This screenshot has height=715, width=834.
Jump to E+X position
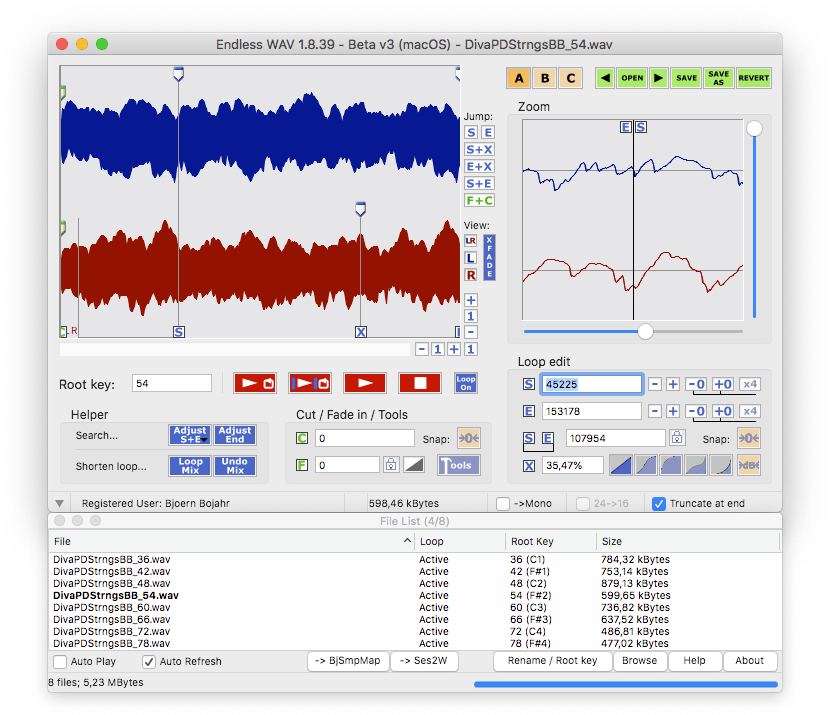tap(479, 167)
